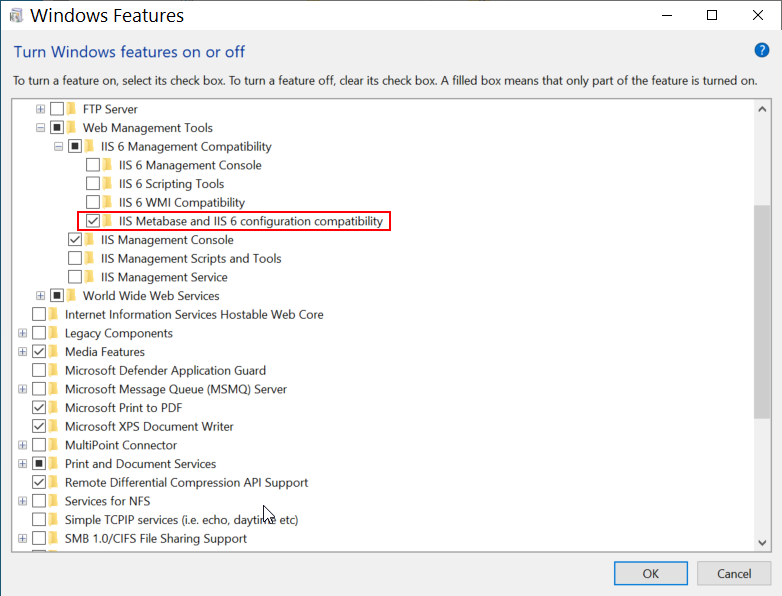Check Microsoft Defender Application Guard checkbox

[x=39, y=371]
